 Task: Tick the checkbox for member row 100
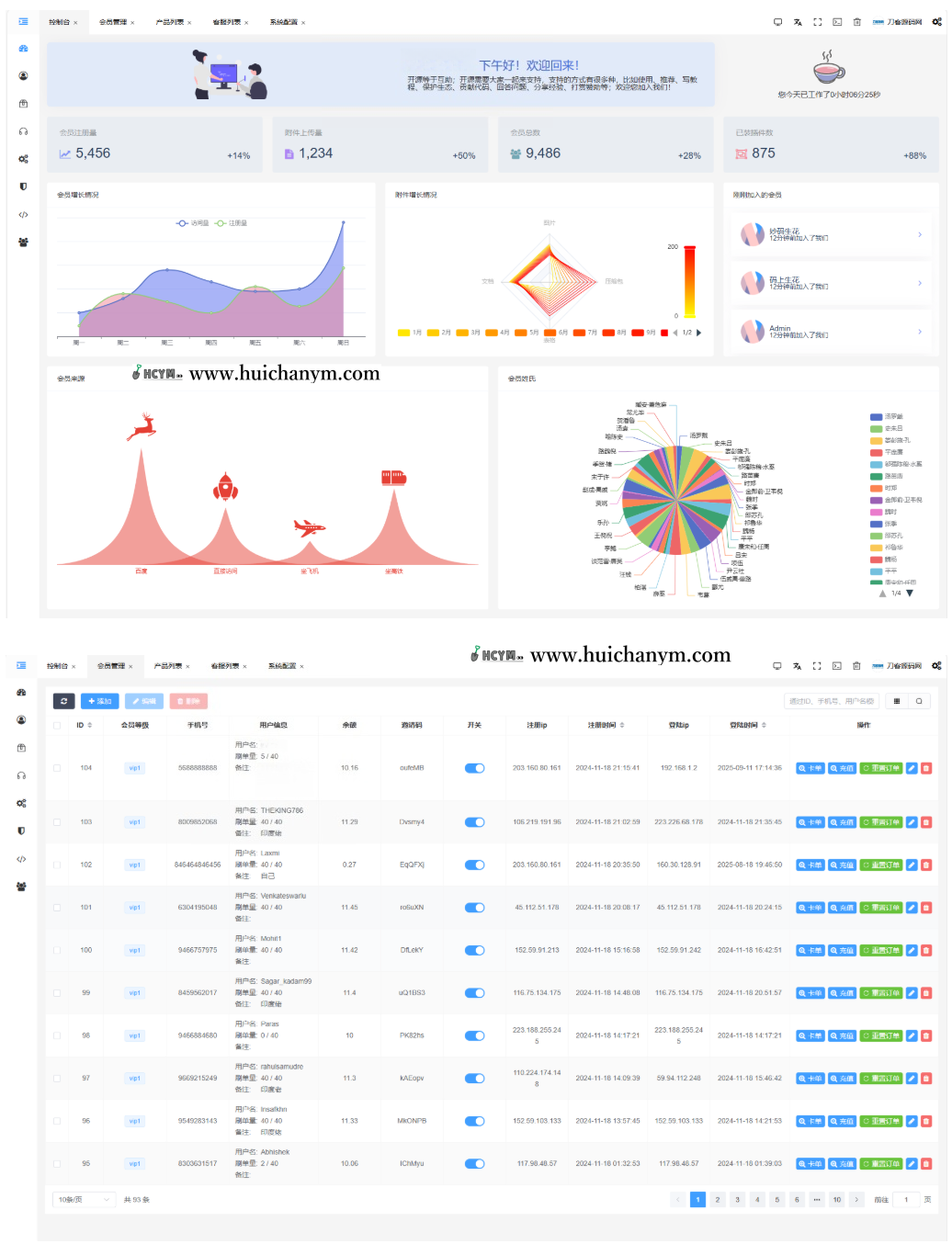pos(57,950)
